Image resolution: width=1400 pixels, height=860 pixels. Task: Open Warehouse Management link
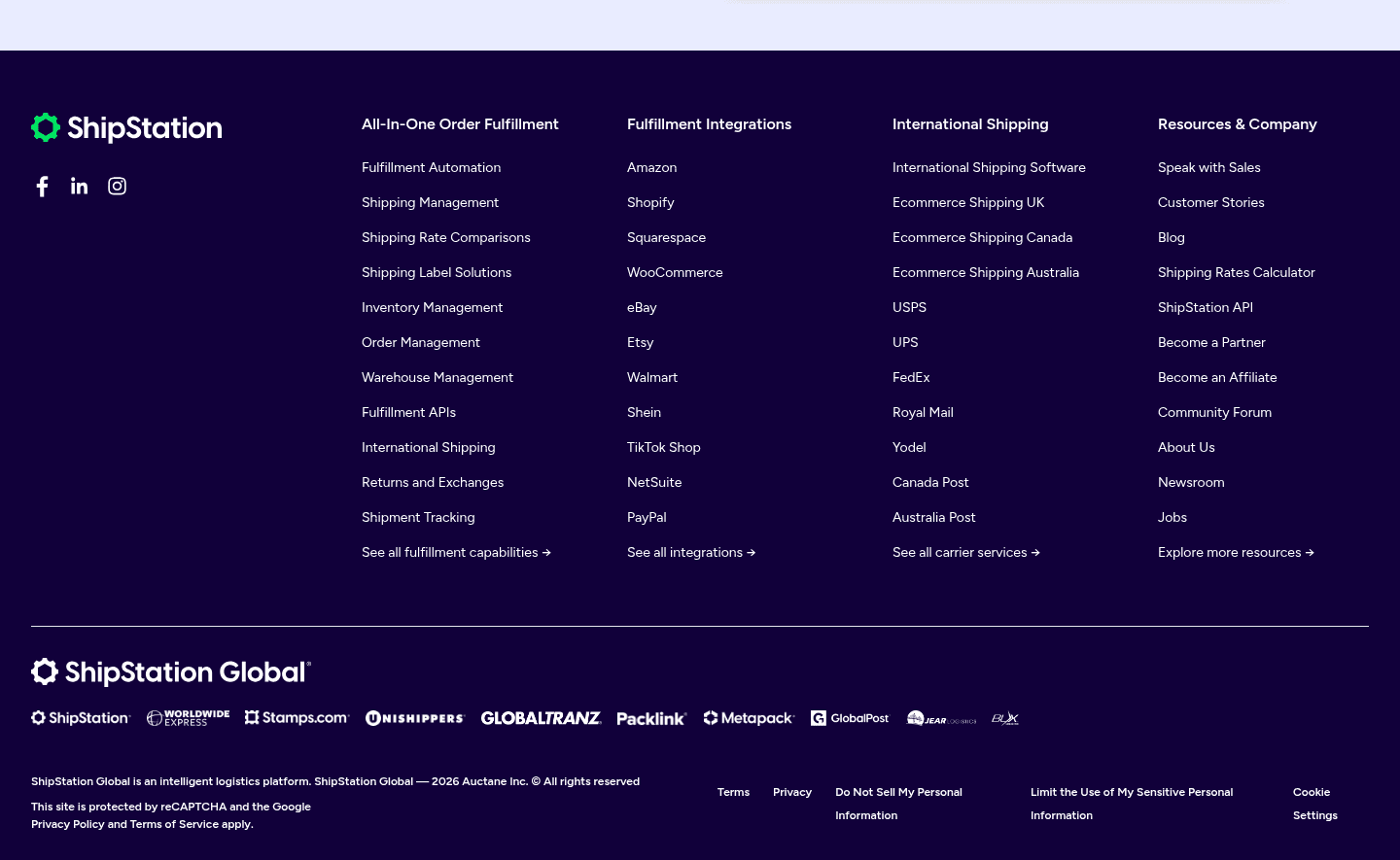437,377
